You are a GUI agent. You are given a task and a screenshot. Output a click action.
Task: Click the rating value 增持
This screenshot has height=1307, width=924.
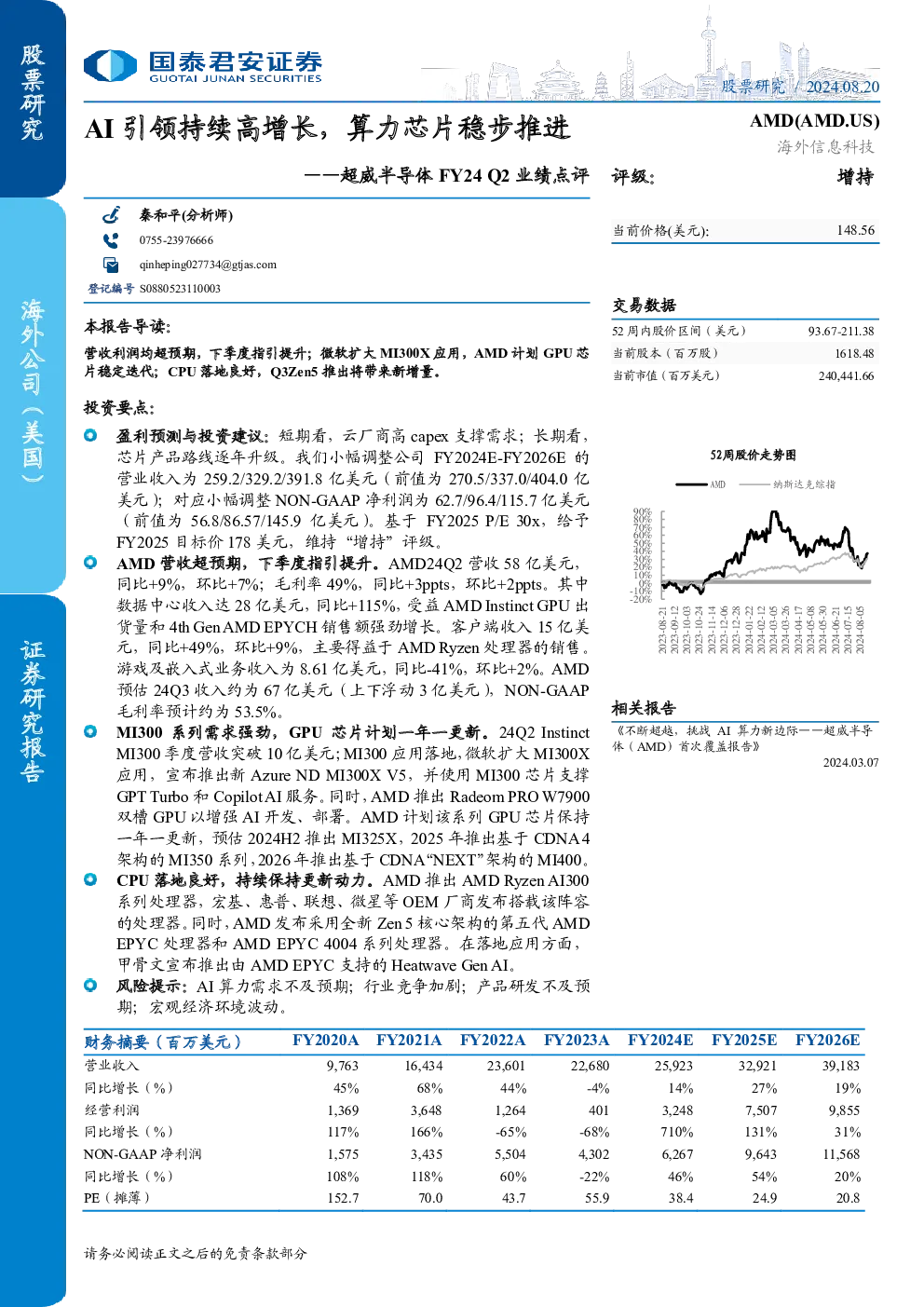855,177
